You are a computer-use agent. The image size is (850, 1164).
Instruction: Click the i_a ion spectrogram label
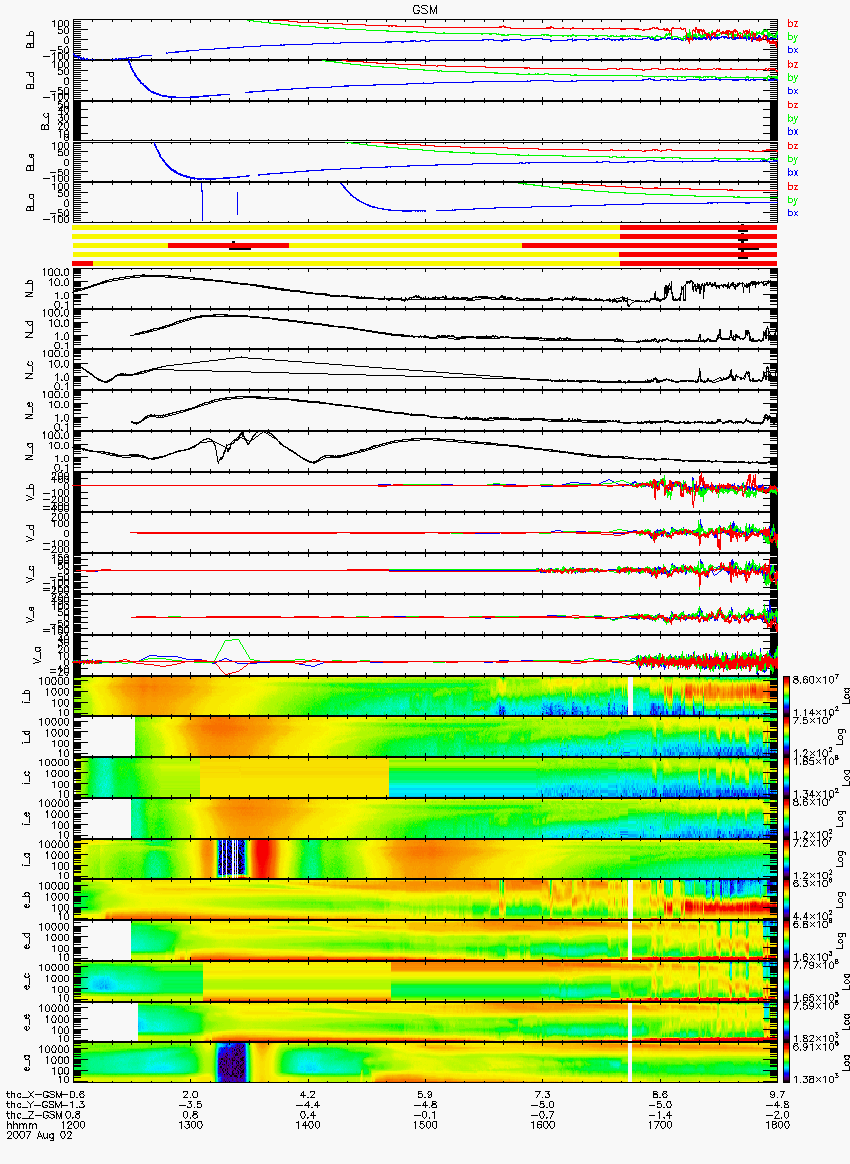point(27,859)
